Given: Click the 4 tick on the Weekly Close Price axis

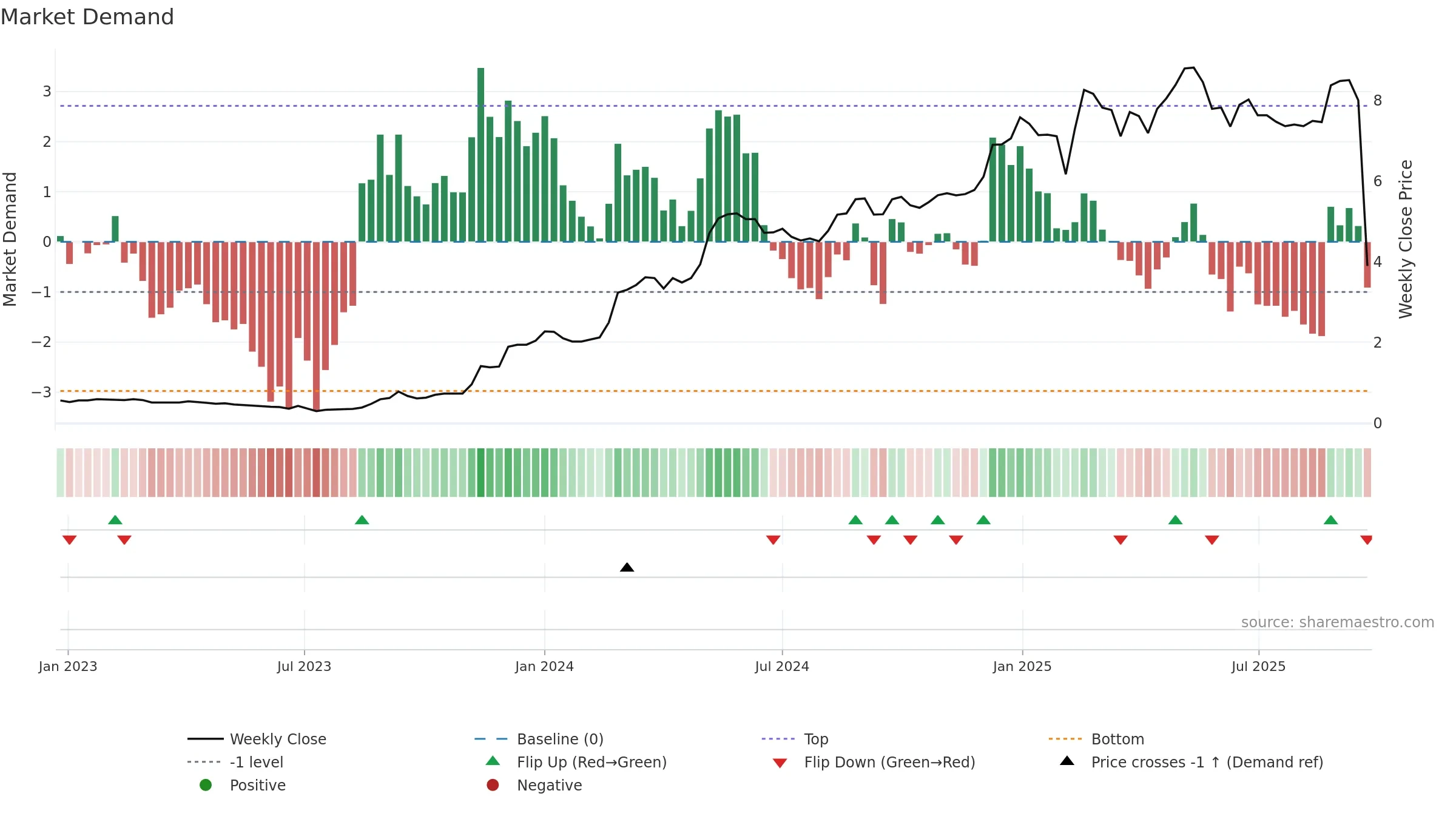Looking at the screenshot, I should [1378, 261].
